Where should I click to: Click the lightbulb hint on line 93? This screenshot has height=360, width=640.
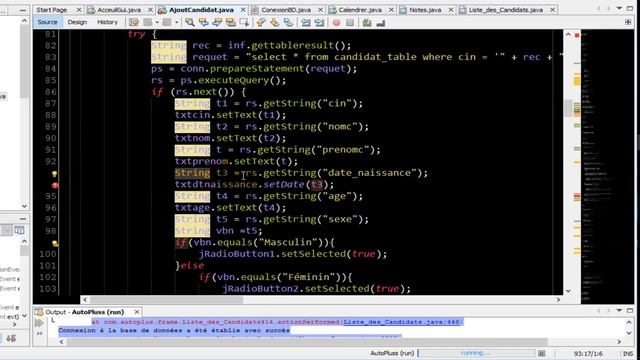[54, 174]
